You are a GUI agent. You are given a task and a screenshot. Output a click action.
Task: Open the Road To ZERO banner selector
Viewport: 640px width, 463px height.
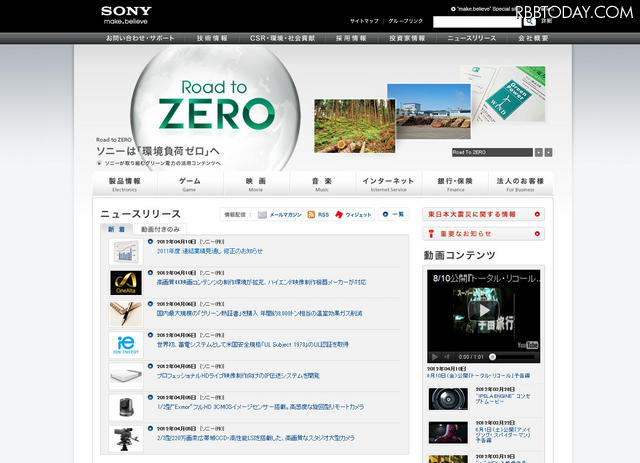[x=492, y=152]
